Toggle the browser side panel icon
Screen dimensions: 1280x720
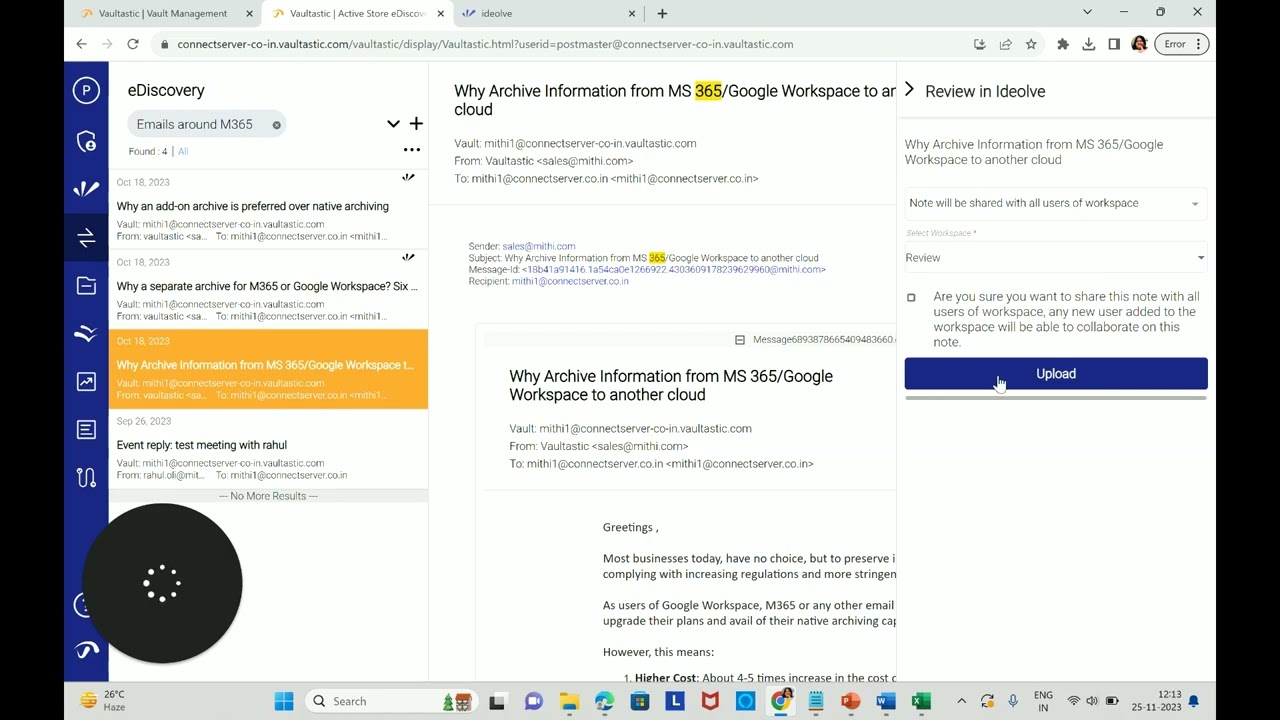click(x=1114, y=44)
